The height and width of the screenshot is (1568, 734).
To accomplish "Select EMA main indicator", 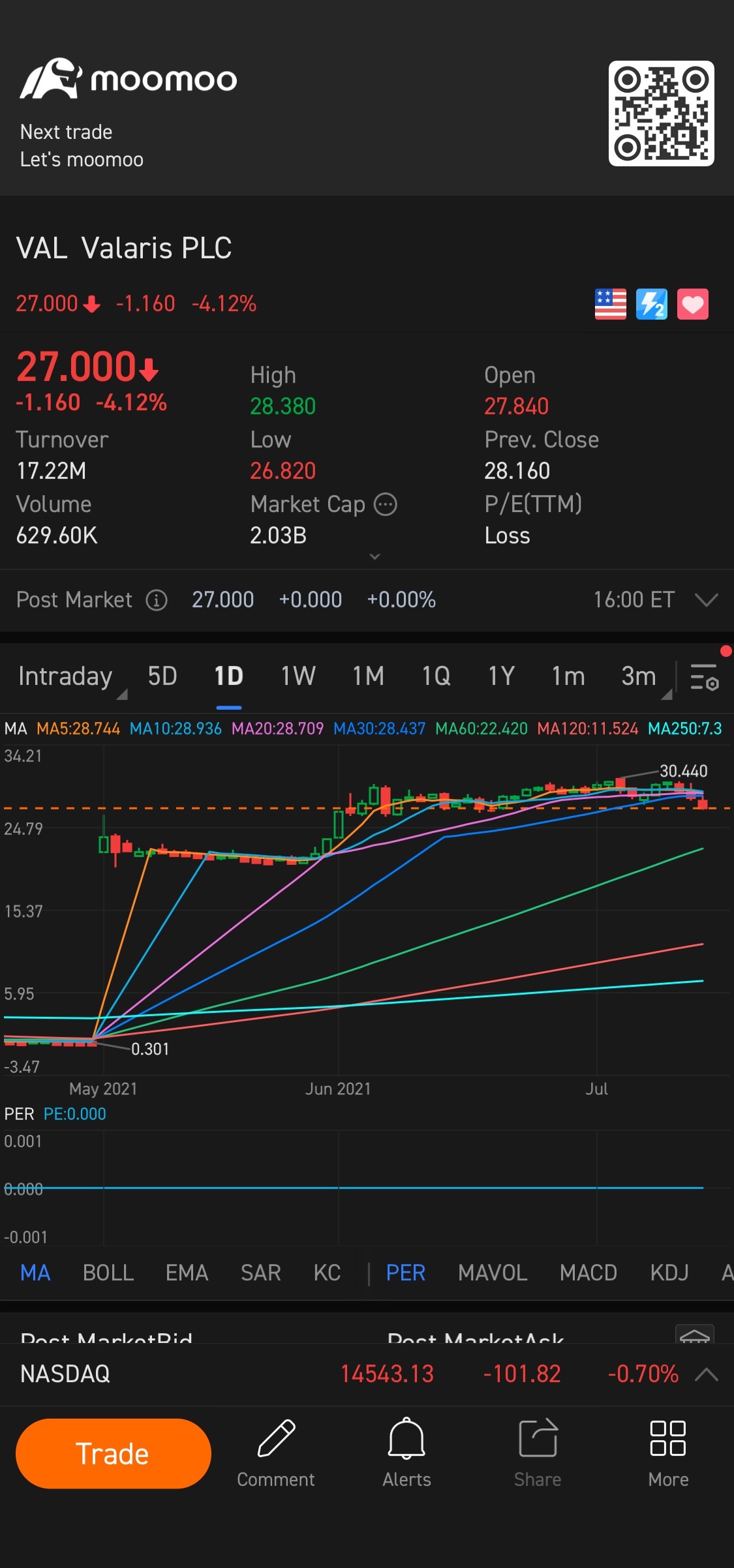I will (187, 1273).
